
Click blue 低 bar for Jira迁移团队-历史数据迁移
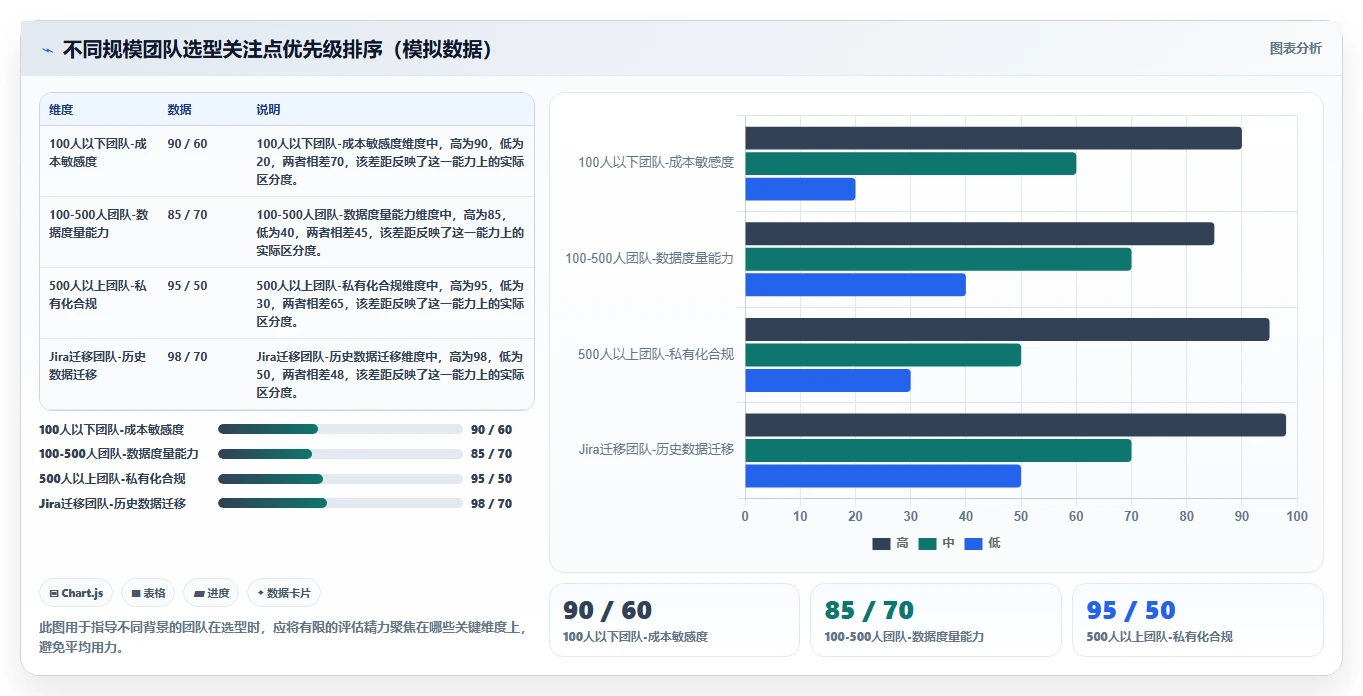click(883, 476)
